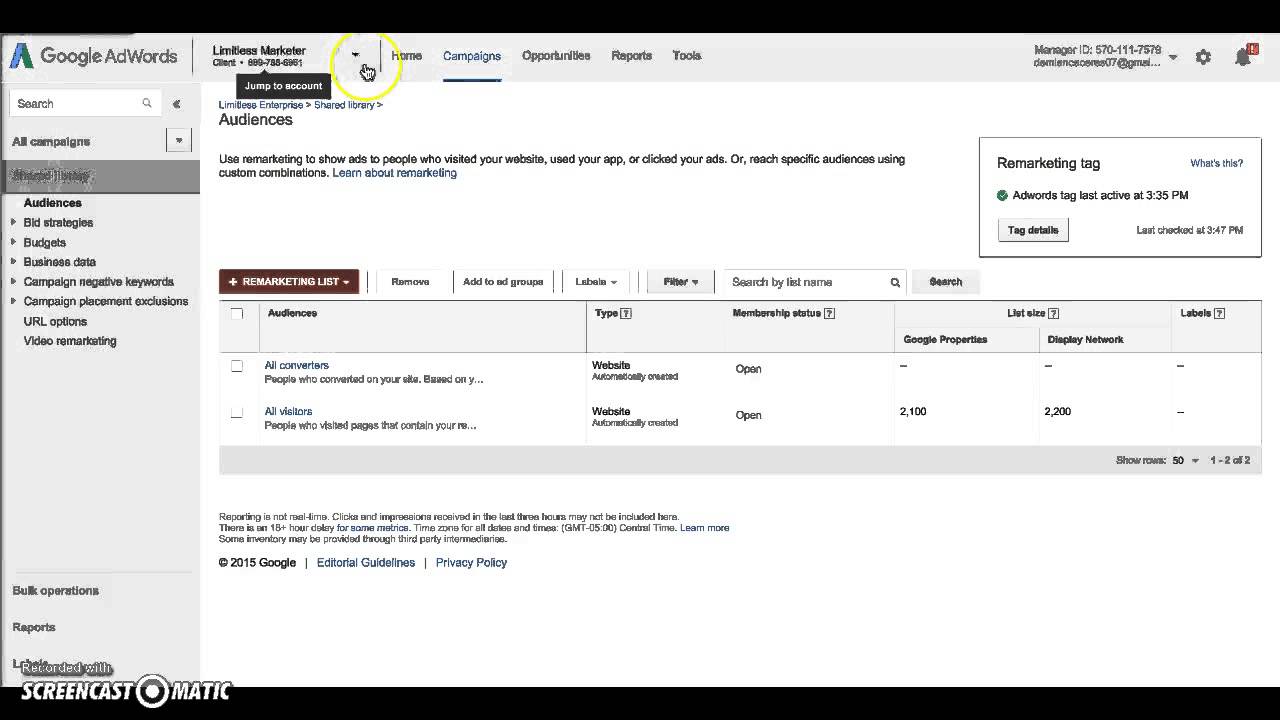Image resolution: width=1280 pixels, height=720 pixels.
Task: Sort by Display Network column header
Action: click(1085, 340)
